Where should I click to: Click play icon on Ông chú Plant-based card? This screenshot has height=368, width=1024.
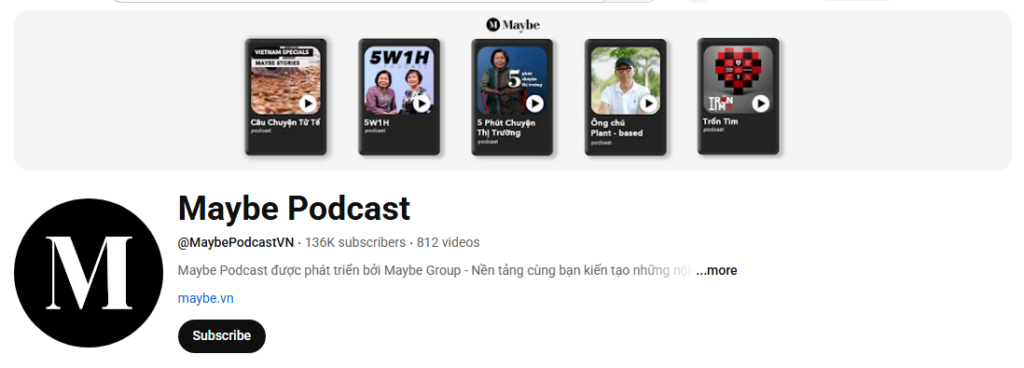point(648,103)
